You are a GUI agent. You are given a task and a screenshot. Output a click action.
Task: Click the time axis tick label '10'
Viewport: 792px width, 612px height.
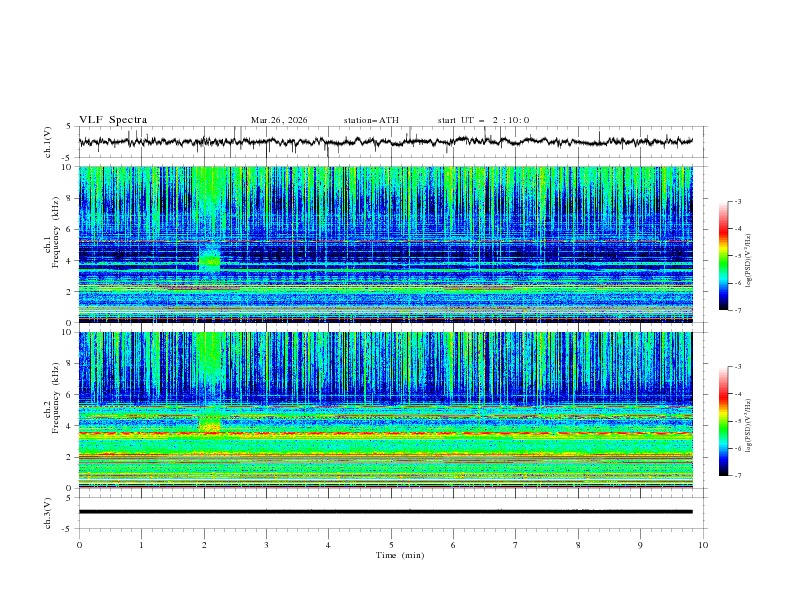pyautogui.click(x=703, y=545)
